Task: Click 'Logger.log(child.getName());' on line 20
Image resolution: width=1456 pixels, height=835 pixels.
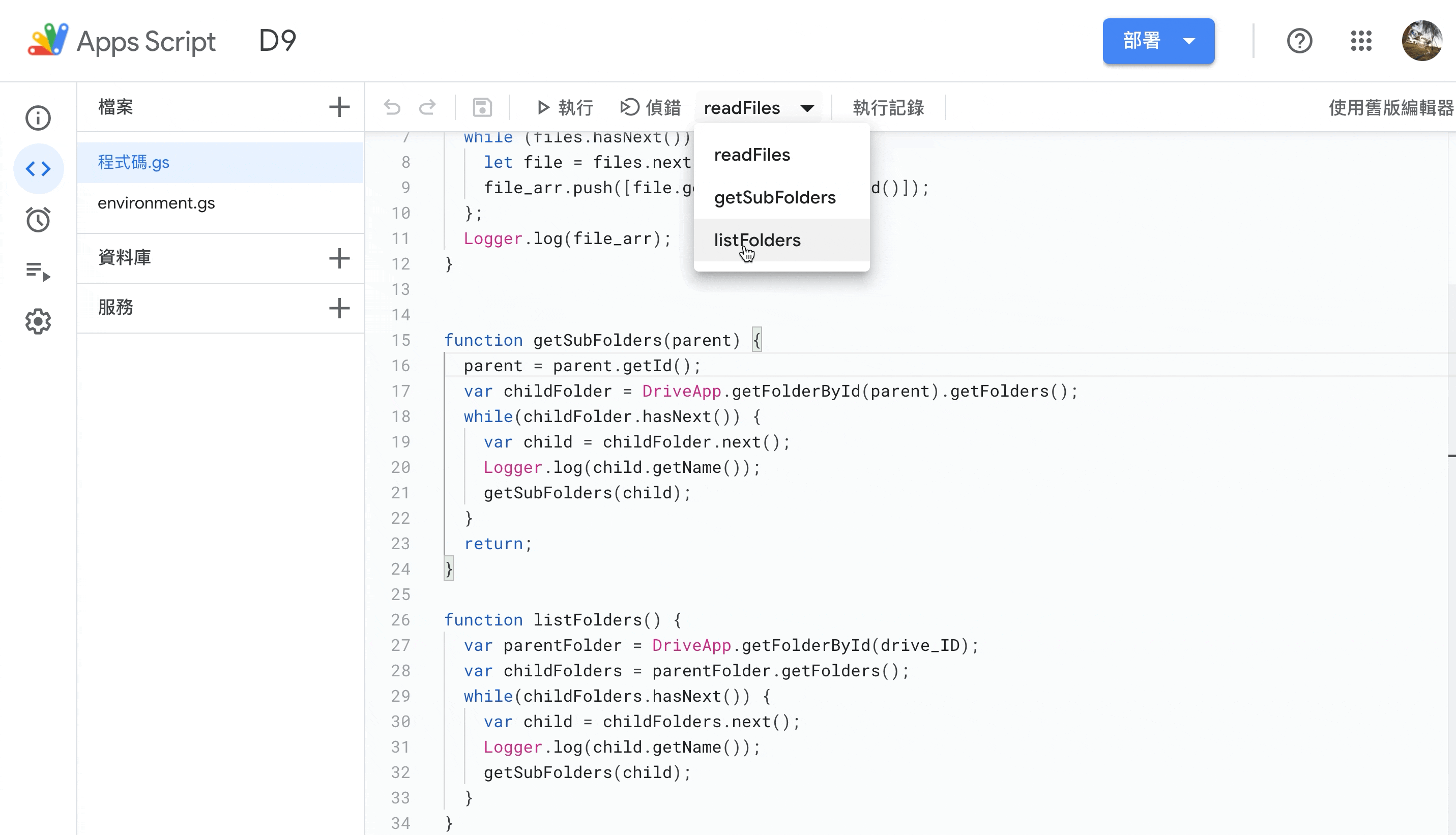Action: pyautogui.click(x=623, y=467)
